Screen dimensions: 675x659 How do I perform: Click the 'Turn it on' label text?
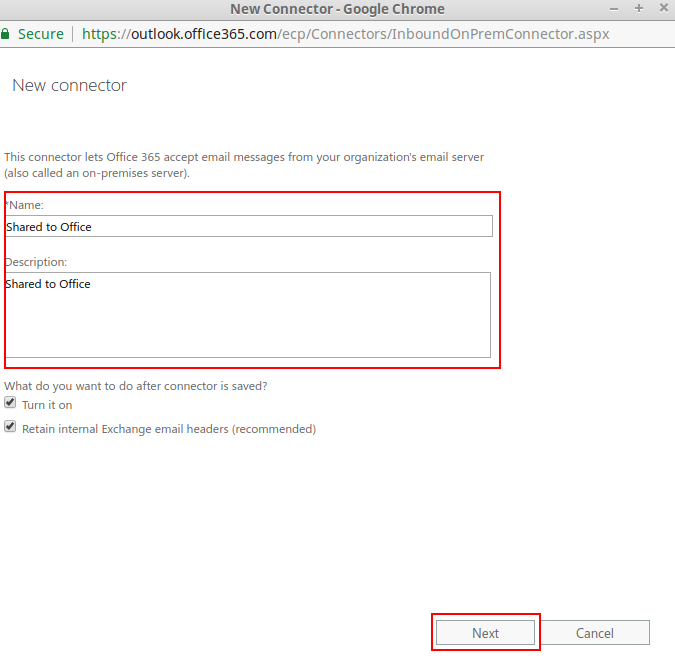(47, 405)
